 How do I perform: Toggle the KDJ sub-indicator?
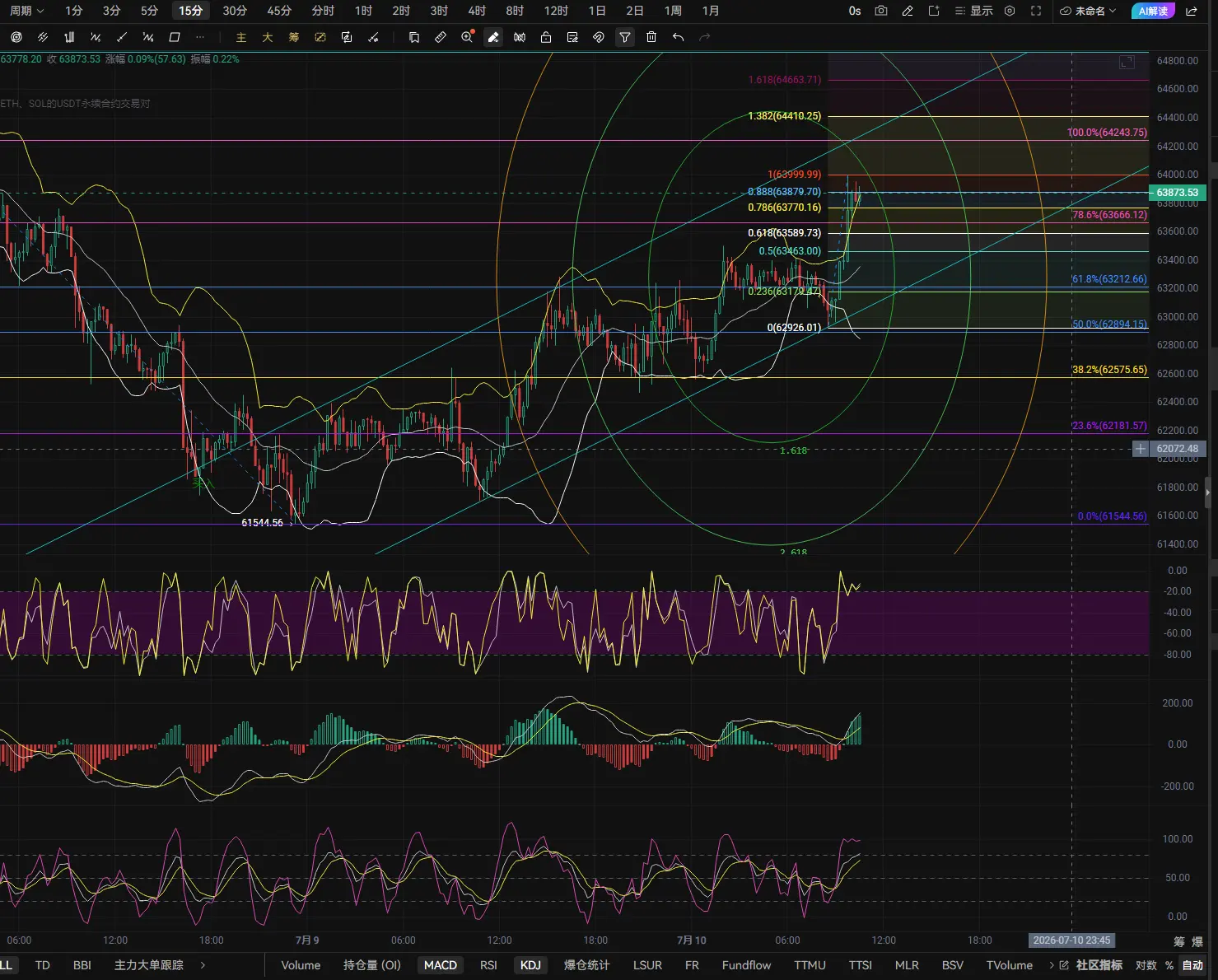531,965
